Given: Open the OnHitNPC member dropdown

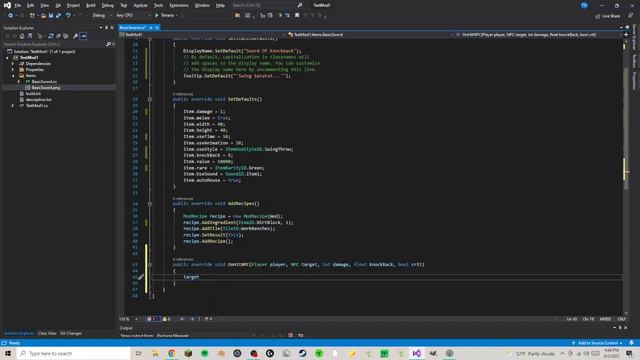Looking at the screenshot, I should pyautogui.click(x=539, y=35).
